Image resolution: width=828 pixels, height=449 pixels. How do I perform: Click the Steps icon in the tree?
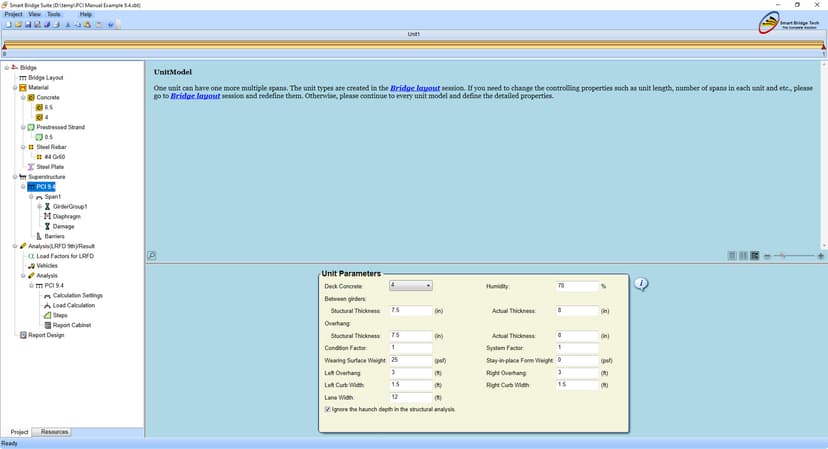(47, 315)
